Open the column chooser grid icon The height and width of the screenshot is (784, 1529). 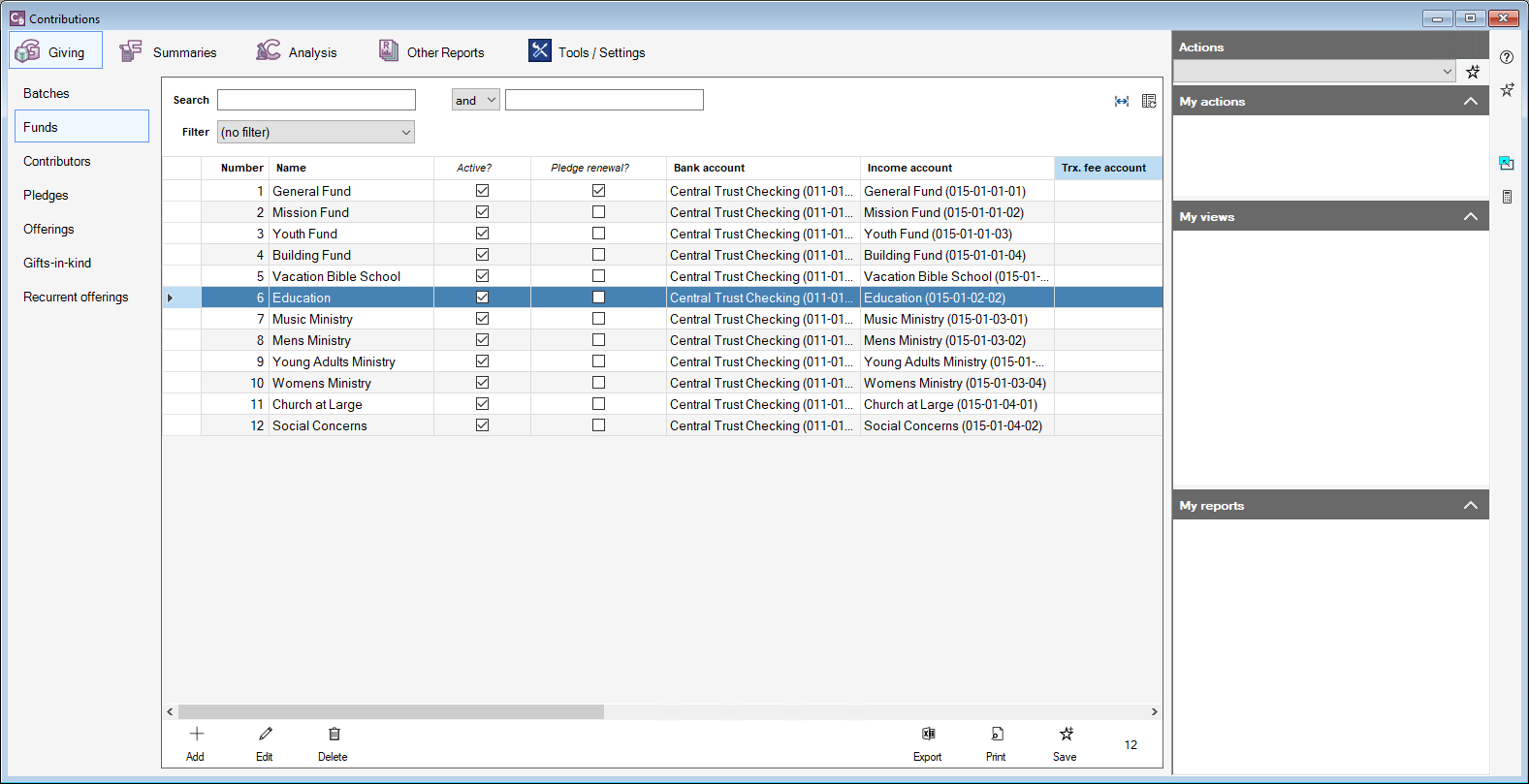click(1149, 101)
